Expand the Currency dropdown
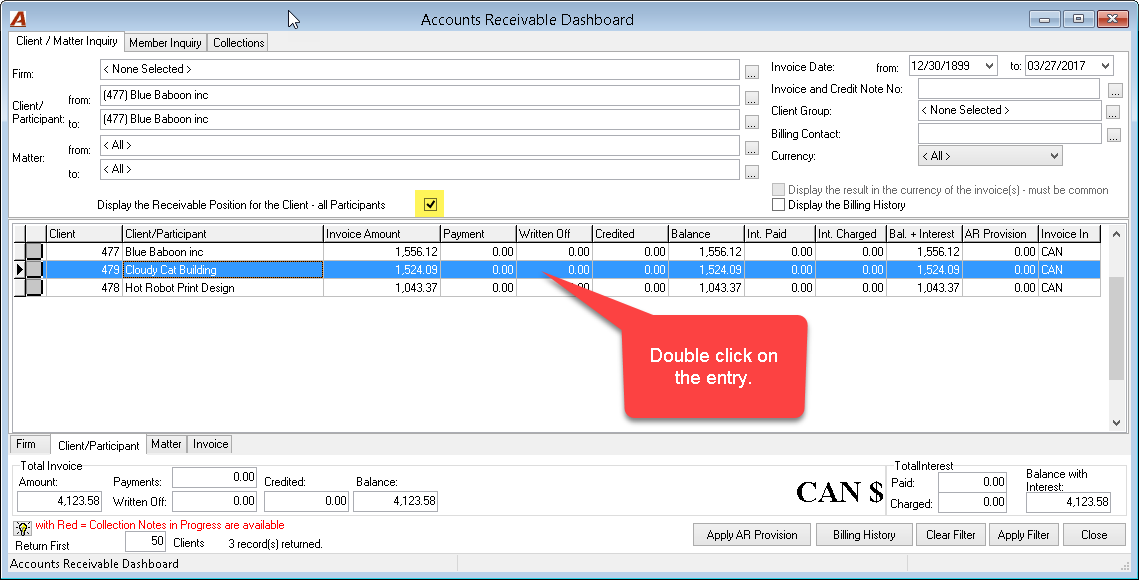 [1054, 156]
